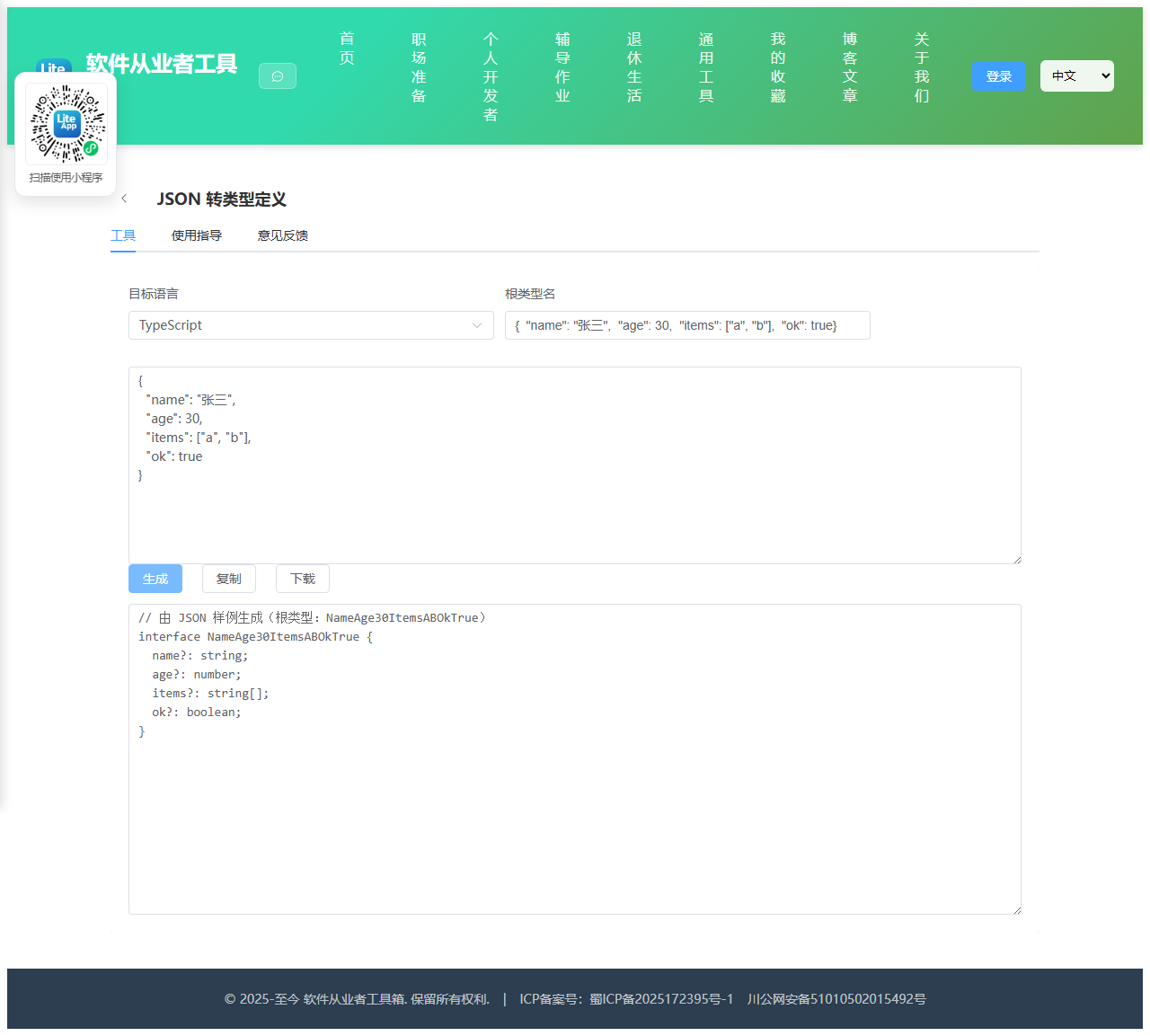Click the 复制 button
Screen dimensions: 1150x1036
229,579
